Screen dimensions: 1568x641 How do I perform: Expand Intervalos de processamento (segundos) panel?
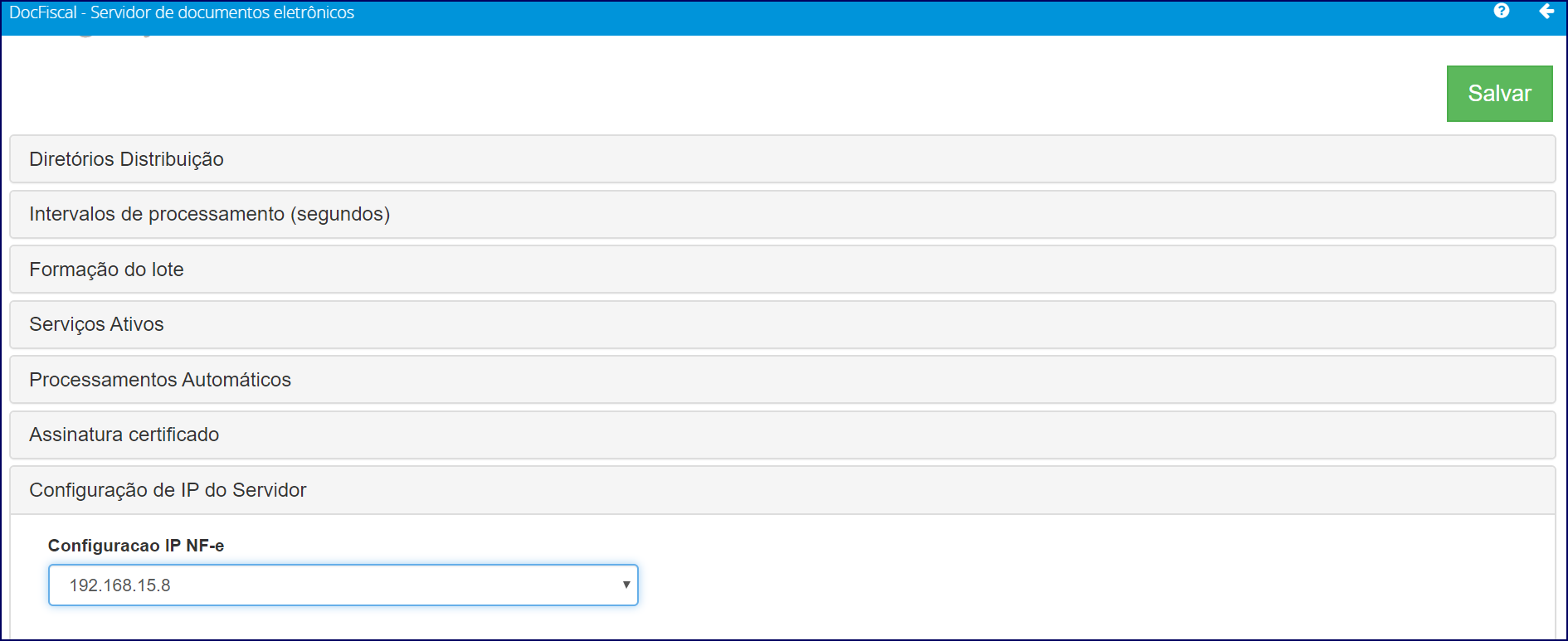pos(782,214)
